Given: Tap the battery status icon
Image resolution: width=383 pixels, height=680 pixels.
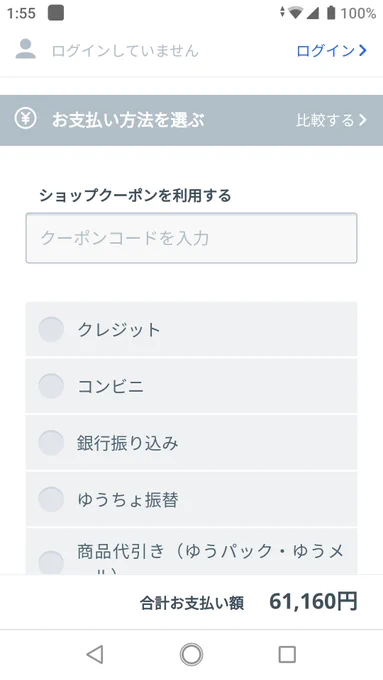Looking at the screenshot, I should [331, 13].
